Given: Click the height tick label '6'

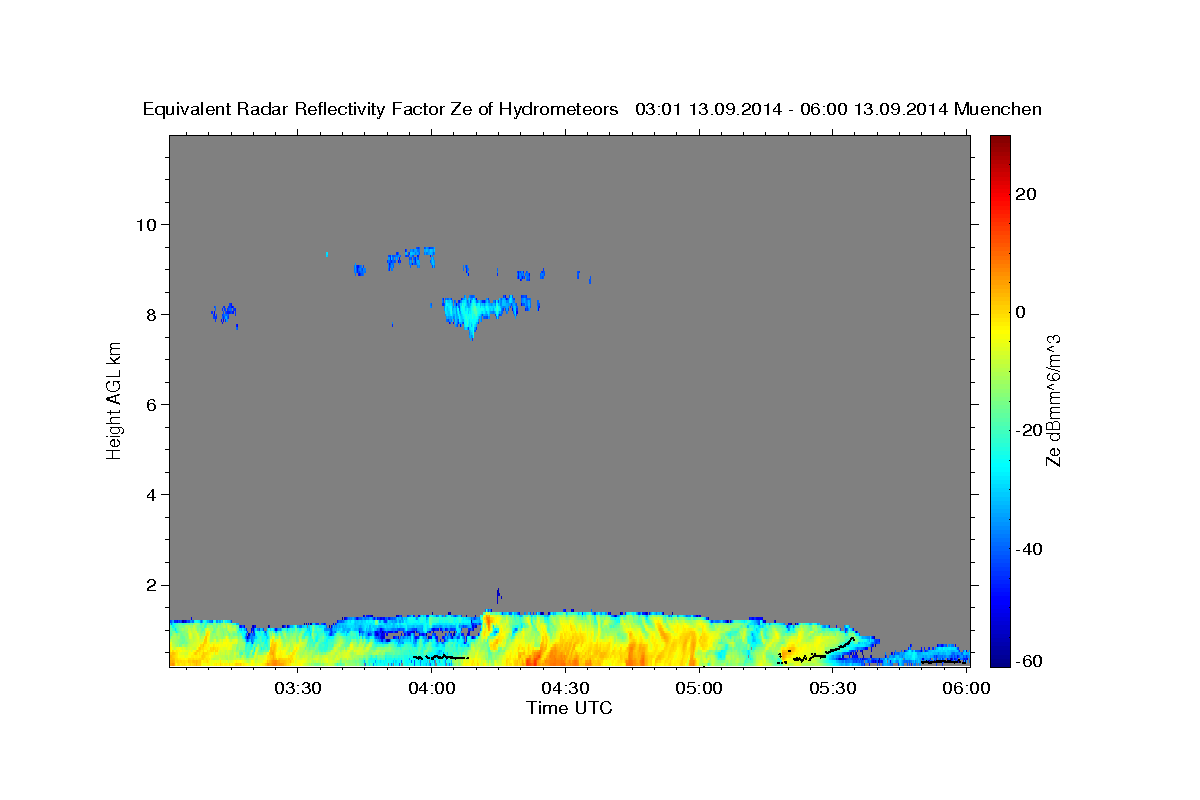Looking at the screenshot, I should [153, 404].
